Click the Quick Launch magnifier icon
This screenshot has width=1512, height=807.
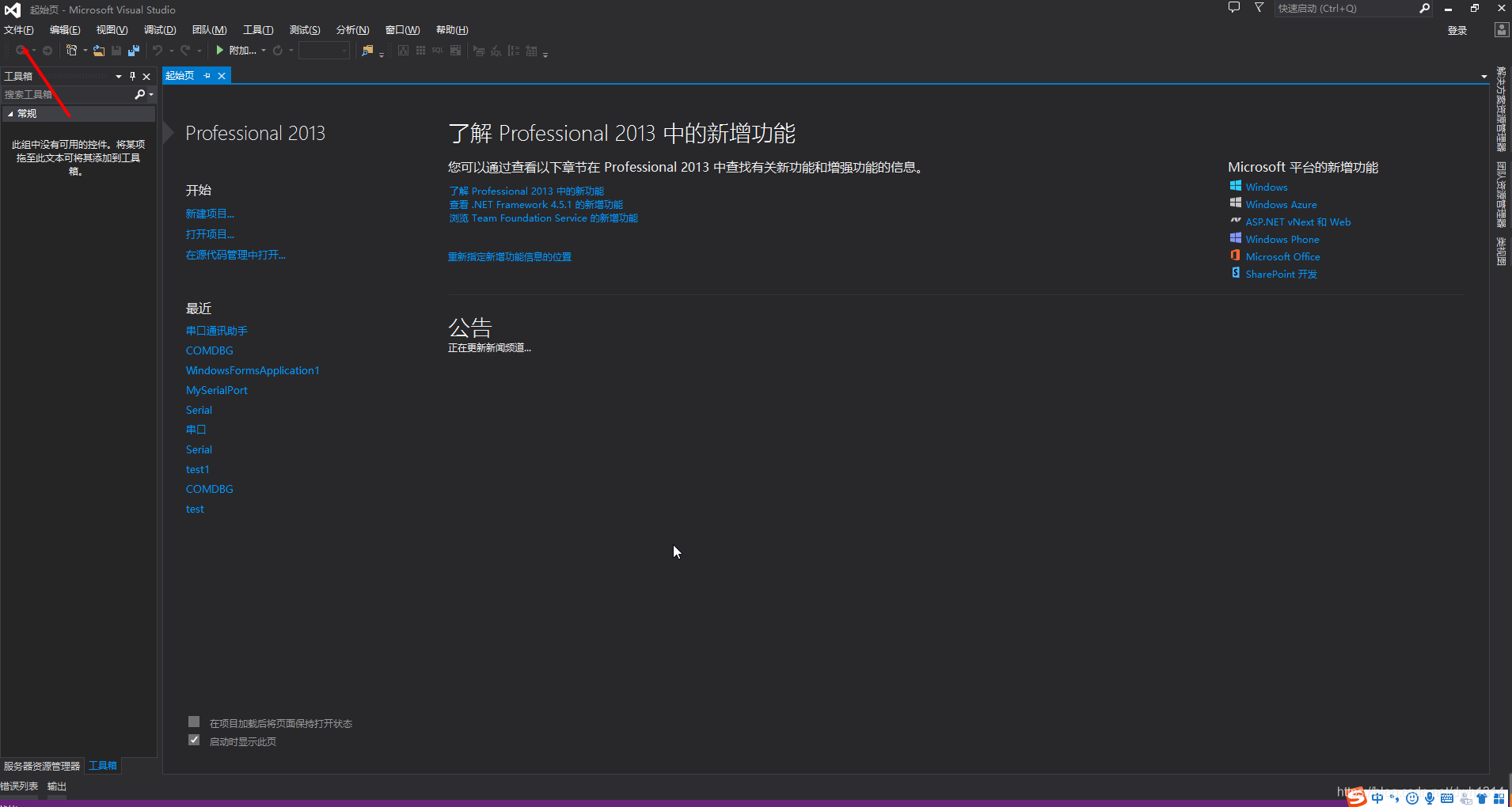pyautogui.click(x=1425, y=8)
